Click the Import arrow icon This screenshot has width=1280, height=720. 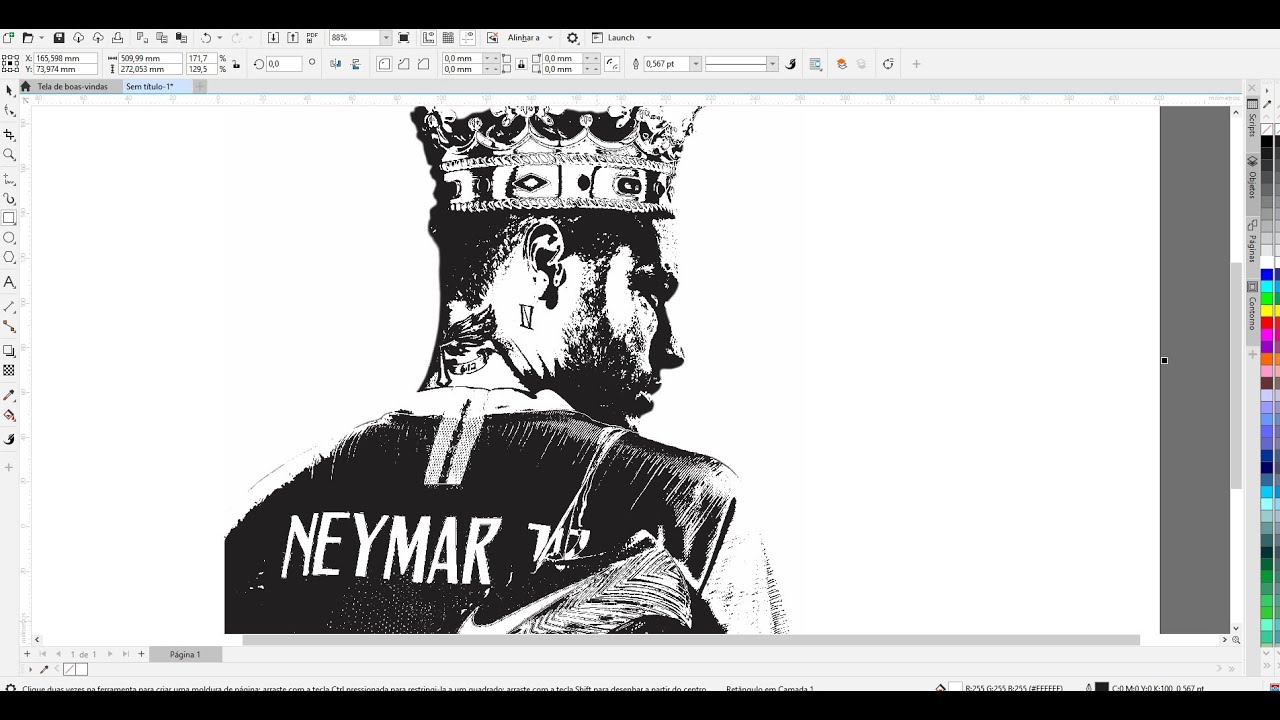coord(273,38)
